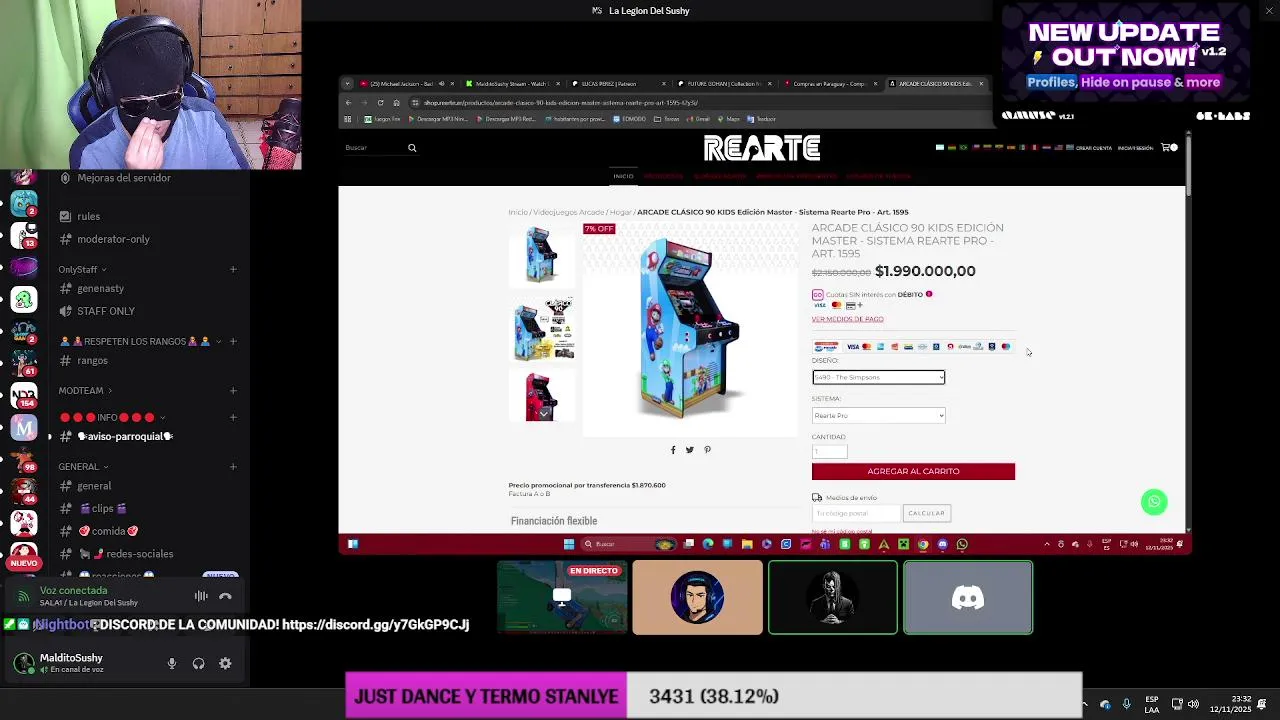Click CALCULAR shipping button
This screenshot has width=1280, height=720.
tap(926, 513)
